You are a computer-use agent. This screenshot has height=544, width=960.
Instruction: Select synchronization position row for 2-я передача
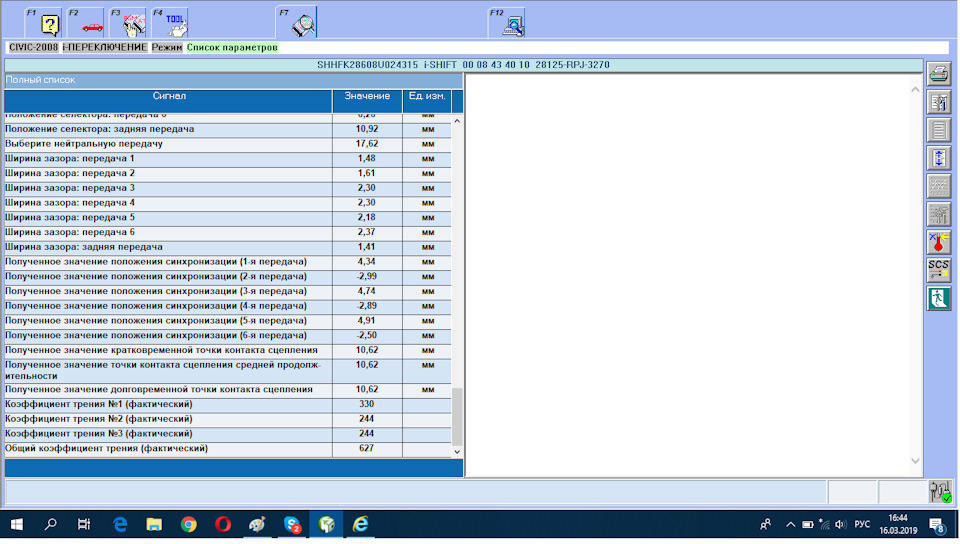tap(228, 277)
